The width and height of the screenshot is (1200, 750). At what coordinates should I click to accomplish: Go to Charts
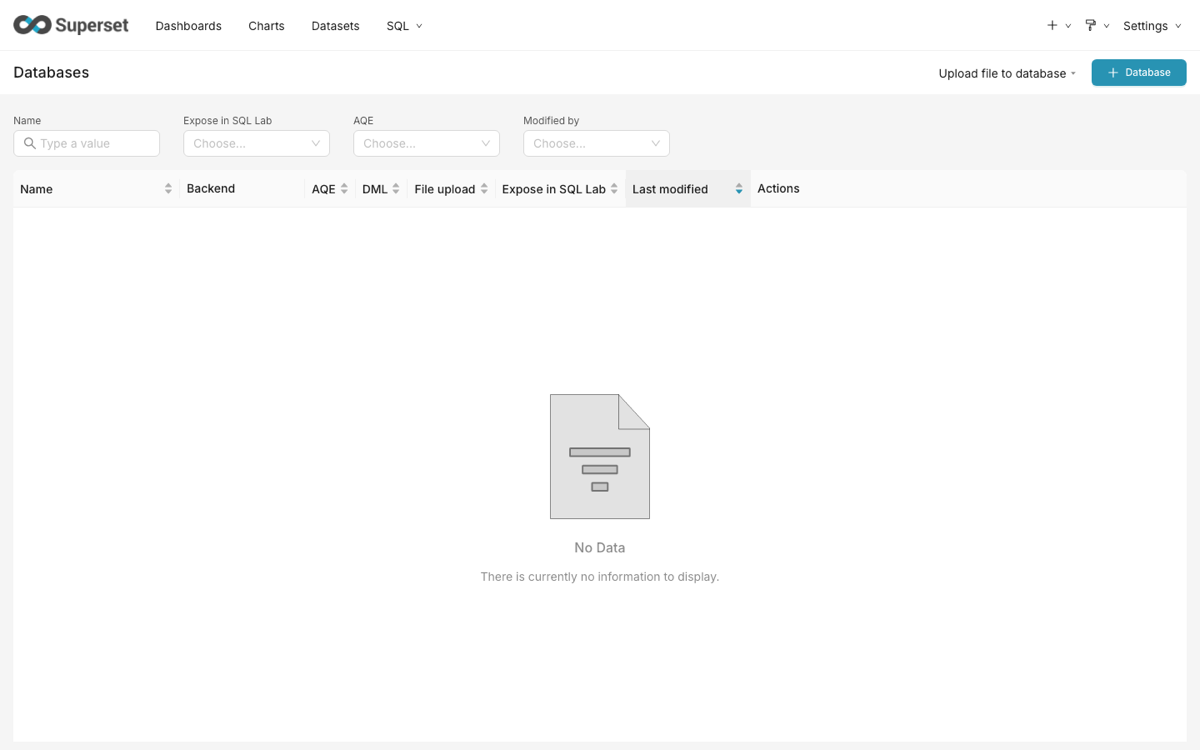click(266, 26)
